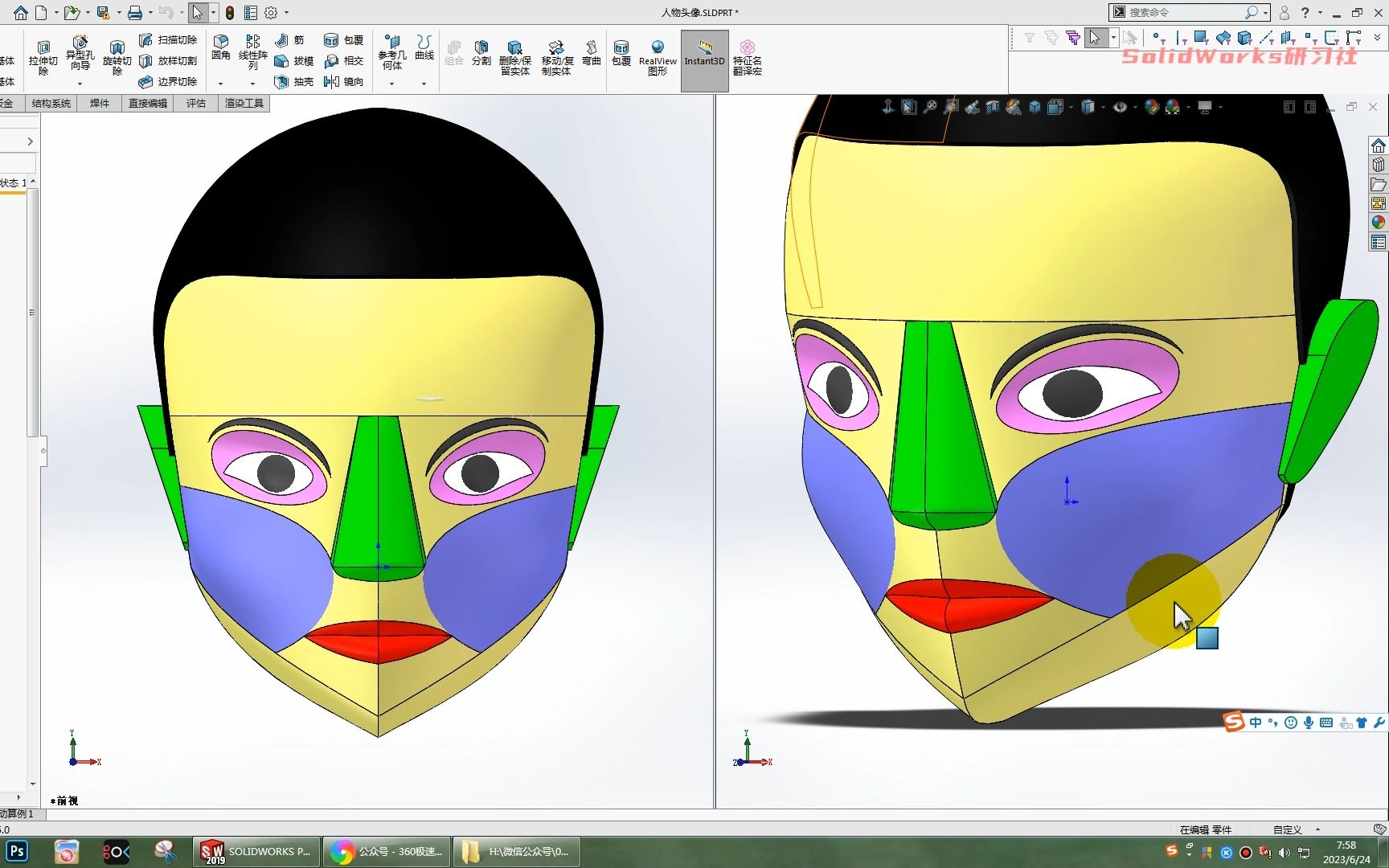Open the 异型孔向导 (Hole Wizard) tool
This screenshot has width=1389, height=868.
tap(80, 53)
